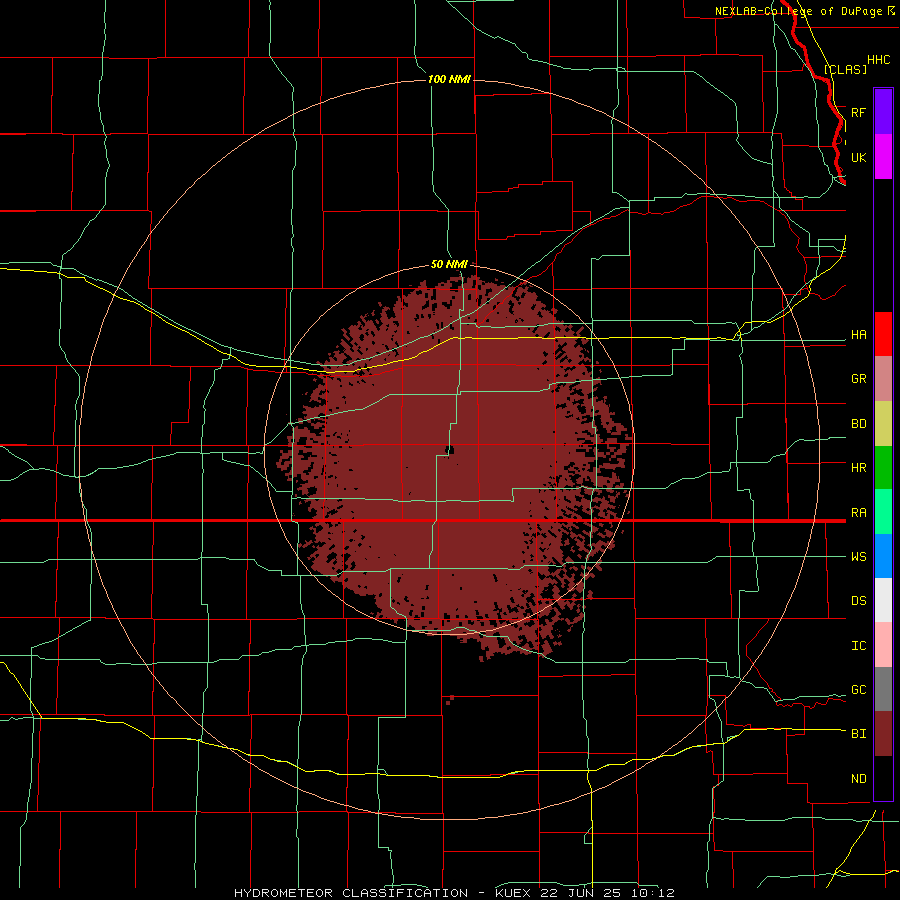Click the 50 NMI range ring label

pos(449,264)
